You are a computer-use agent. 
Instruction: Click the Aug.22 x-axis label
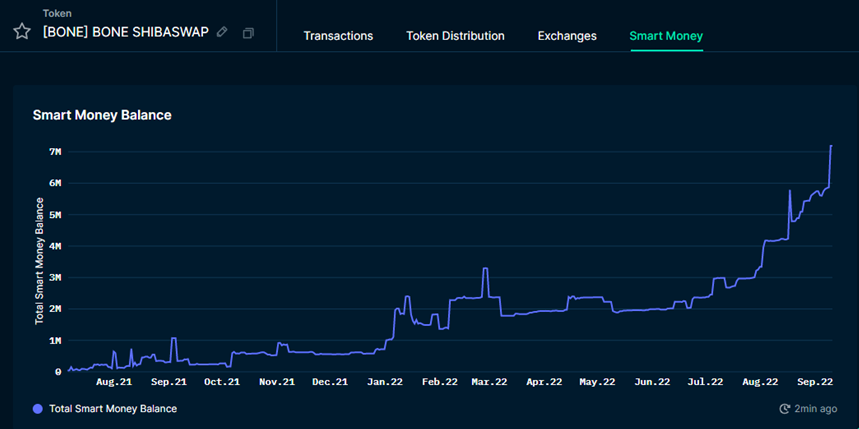759,381
